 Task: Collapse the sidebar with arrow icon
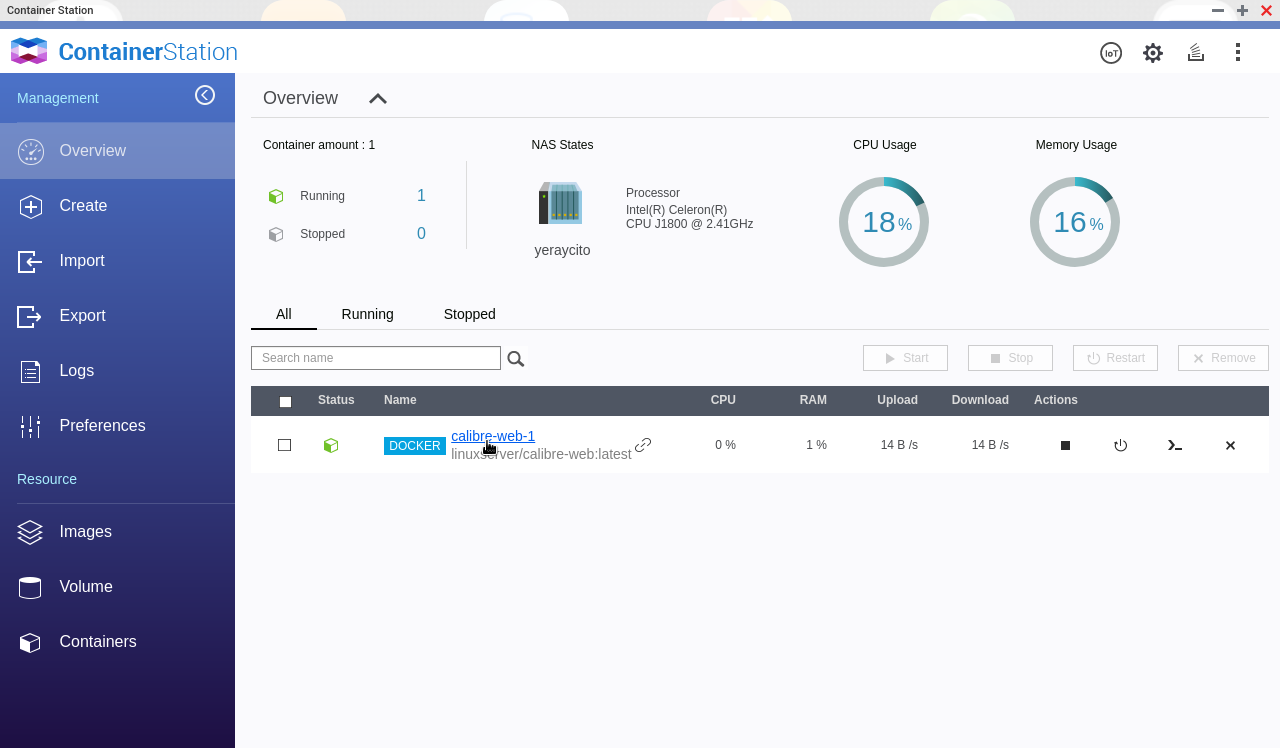(x=205, y=95)
